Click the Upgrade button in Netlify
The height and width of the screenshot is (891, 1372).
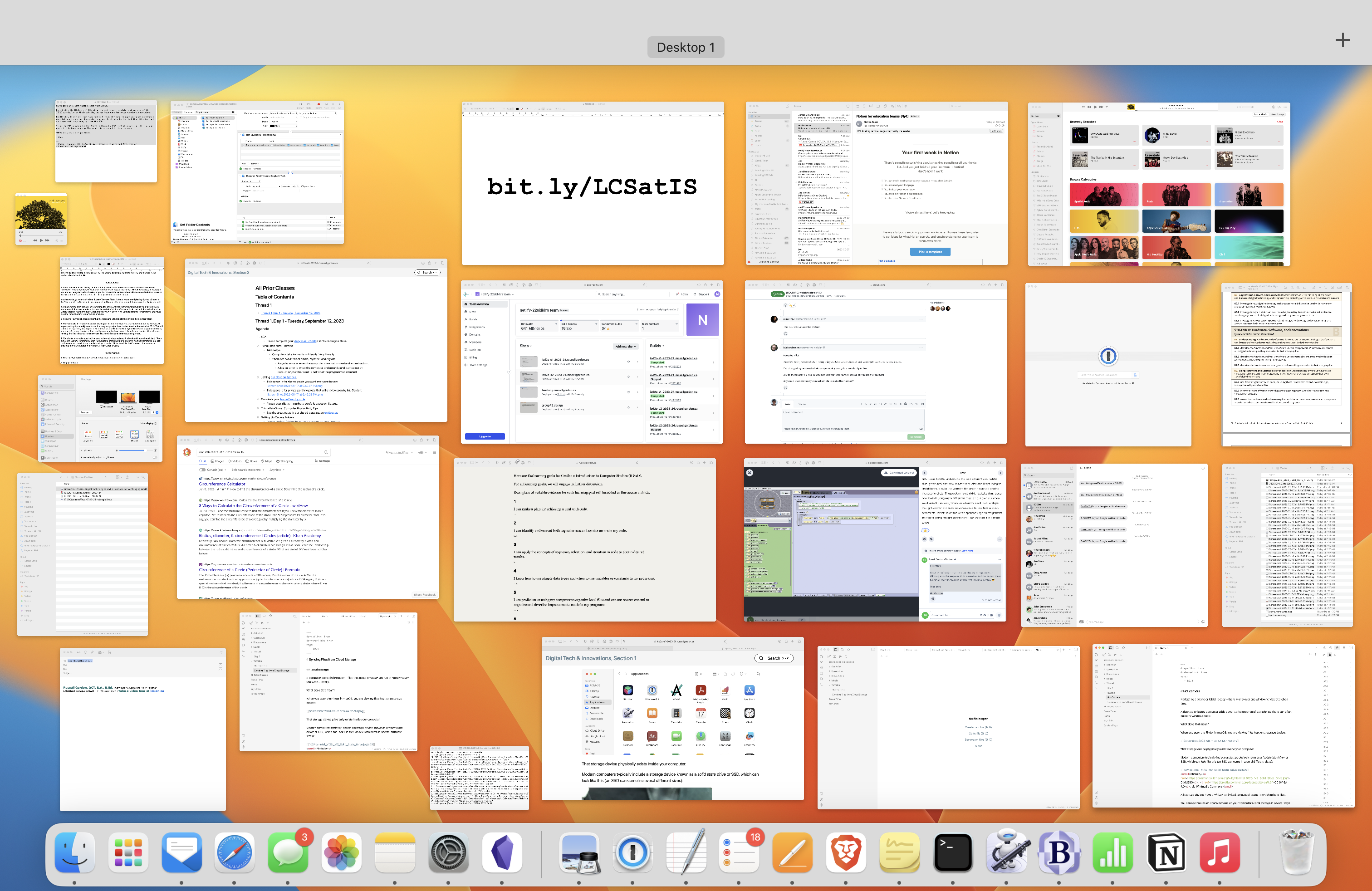point(485,437)
